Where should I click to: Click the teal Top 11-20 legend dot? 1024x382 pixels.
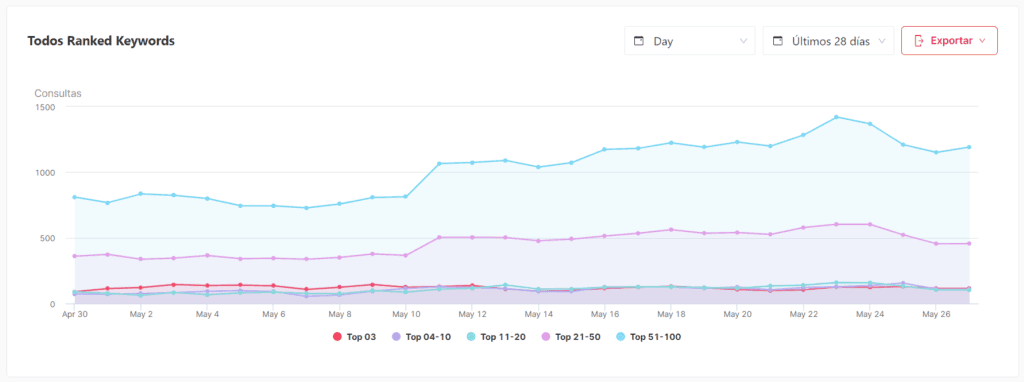pyautogui.click(x=470, y=337)
